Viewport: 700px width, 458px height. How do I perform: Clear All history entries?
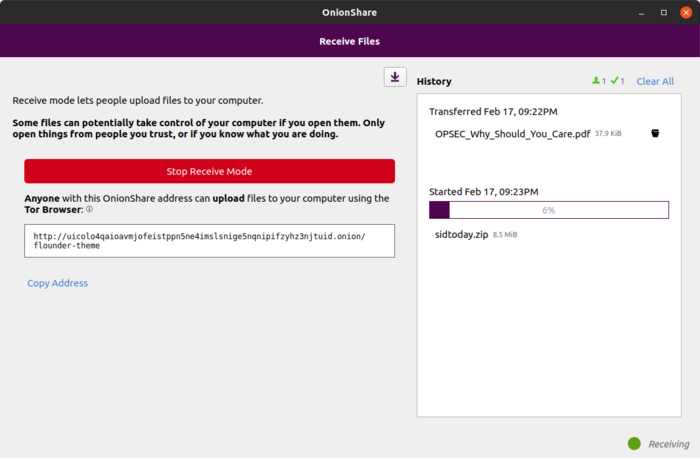(655, 81)
